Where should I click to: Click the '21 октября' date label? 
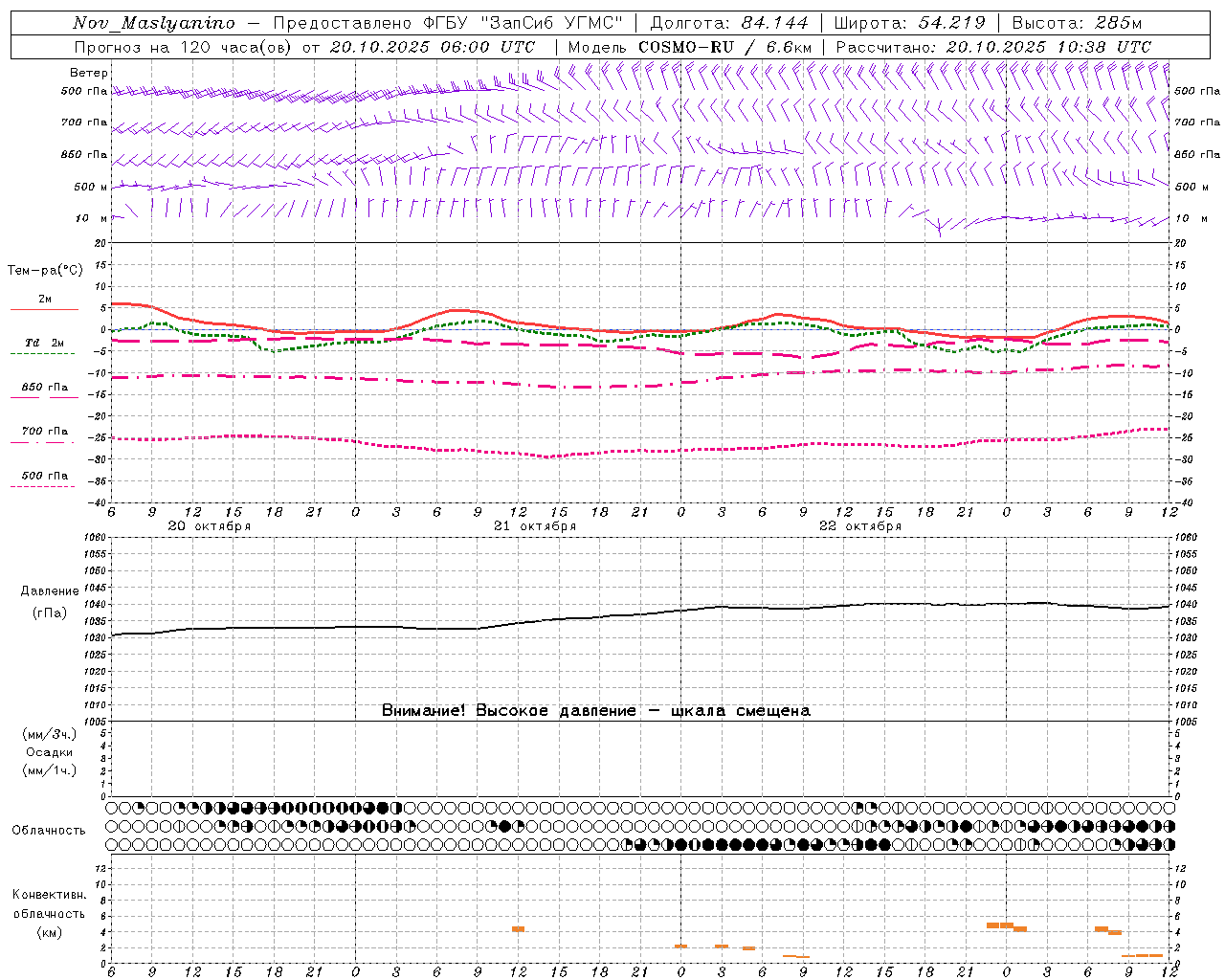pyautogui.click(x=535, y=526)
